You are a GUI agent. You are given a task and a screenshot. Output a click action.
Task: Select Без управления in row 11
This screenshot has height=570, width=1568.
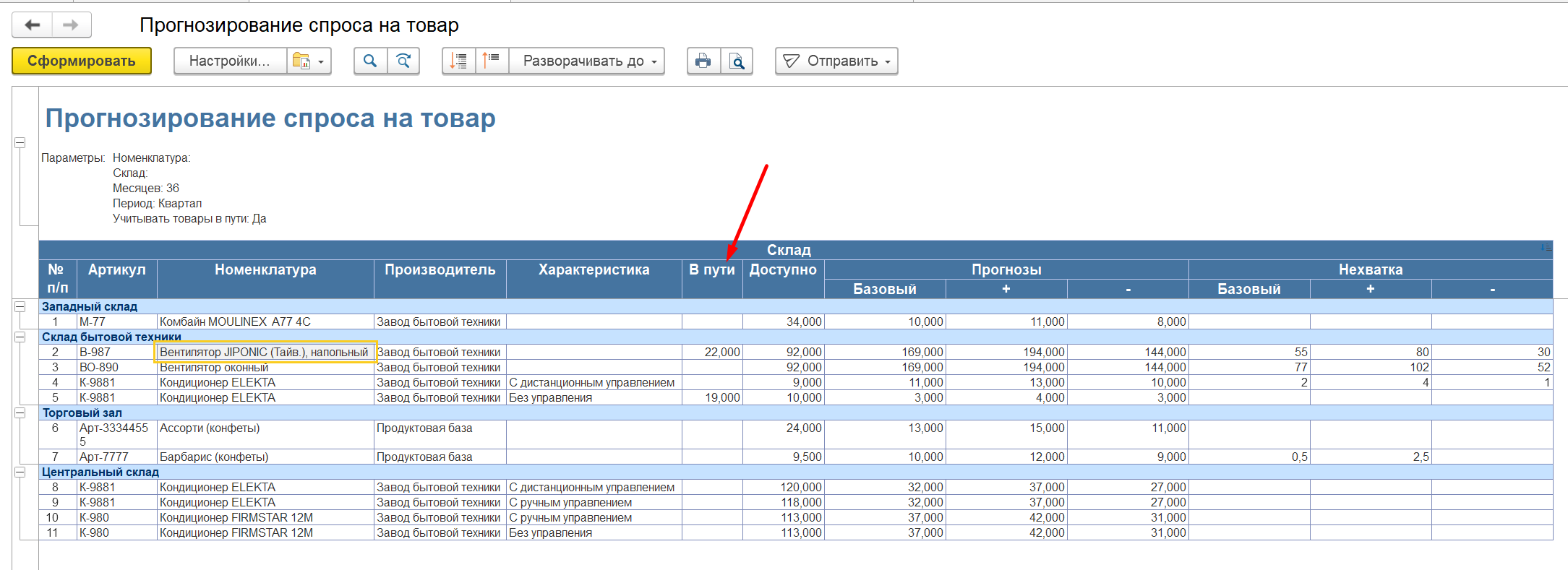tap(594, 532)
